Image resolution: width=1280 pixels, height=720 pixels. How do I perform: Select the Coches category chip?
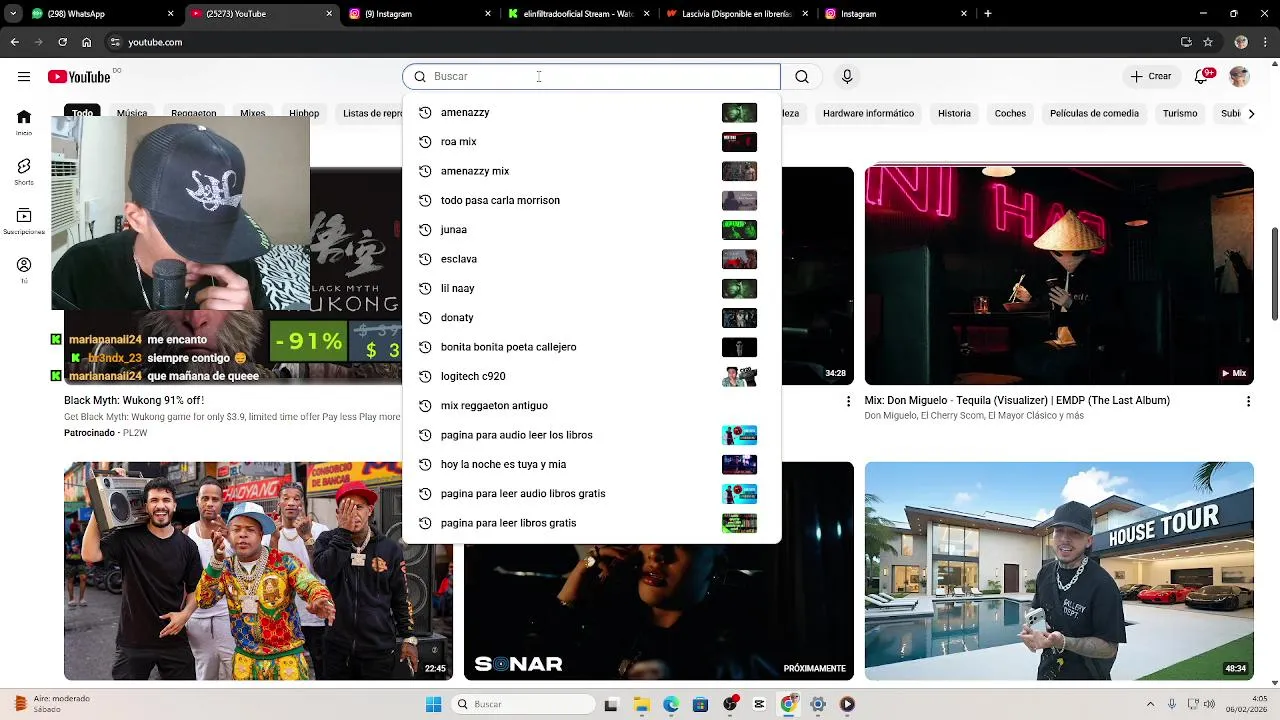[1010, 113]
